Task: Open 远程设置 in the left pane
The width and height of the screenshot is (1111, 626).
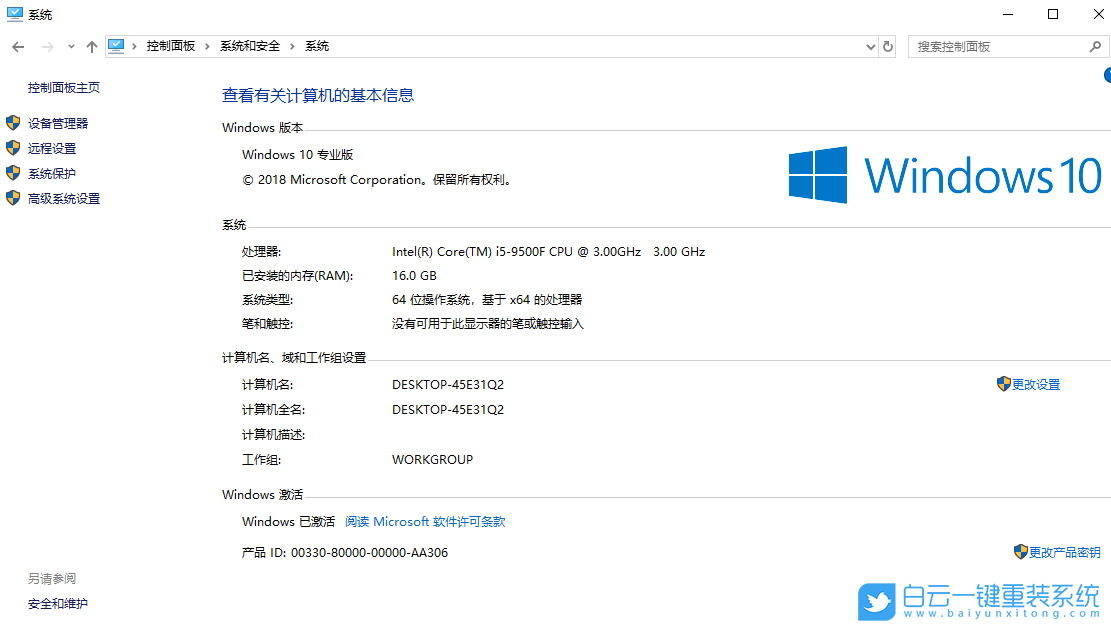Action: [50, 147]
